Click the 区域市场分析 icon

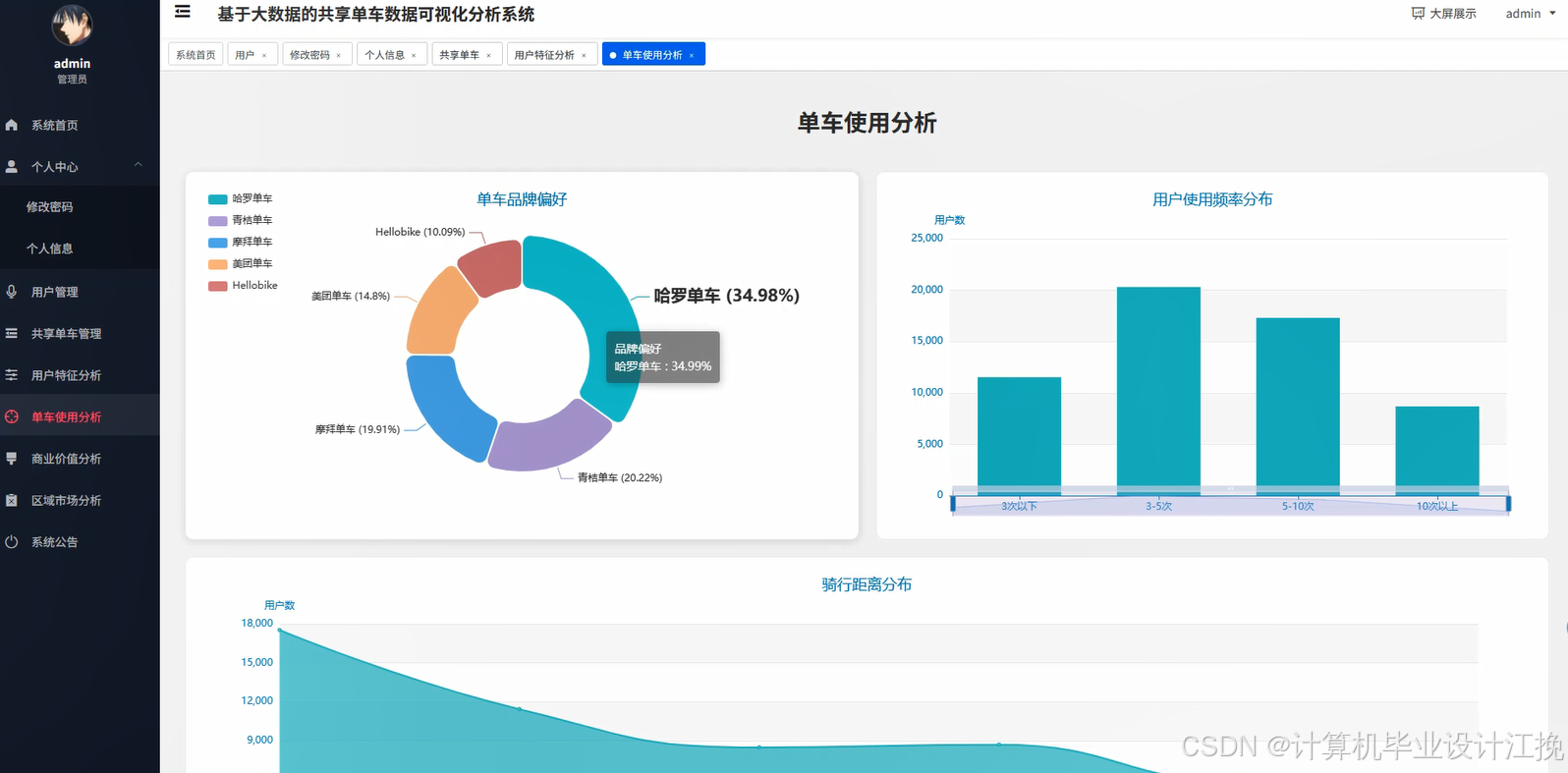coord(12,500)
